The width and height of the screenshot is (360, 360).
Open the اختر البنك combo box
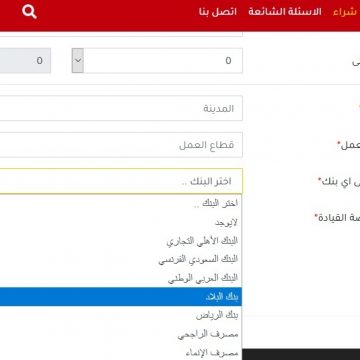[121, 181]
